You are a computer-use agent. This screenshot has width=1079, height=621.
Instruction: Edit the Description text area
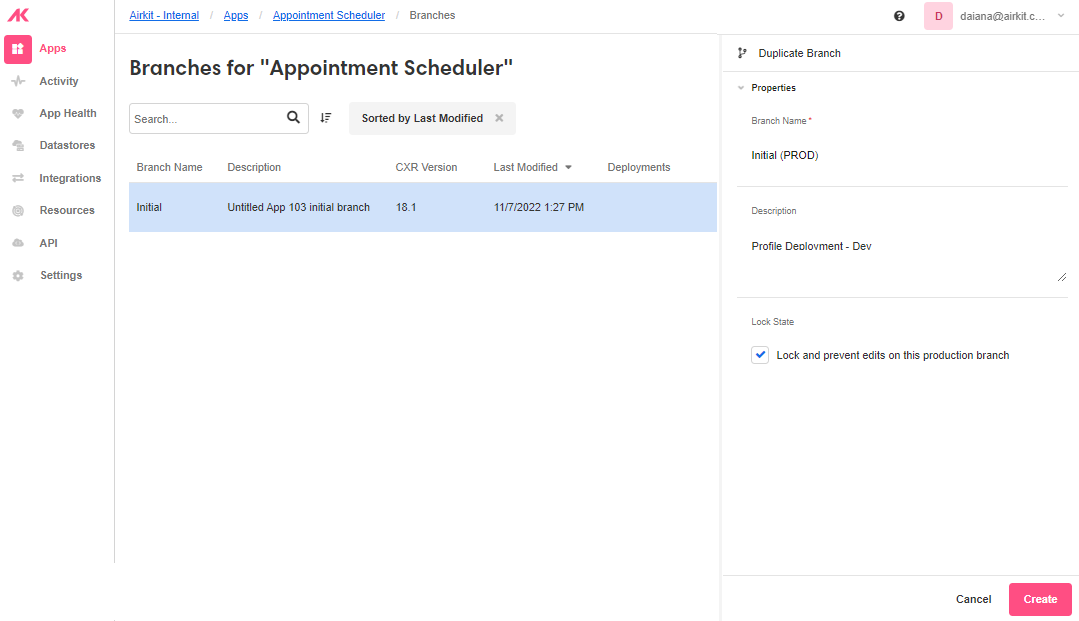[902, 256]
